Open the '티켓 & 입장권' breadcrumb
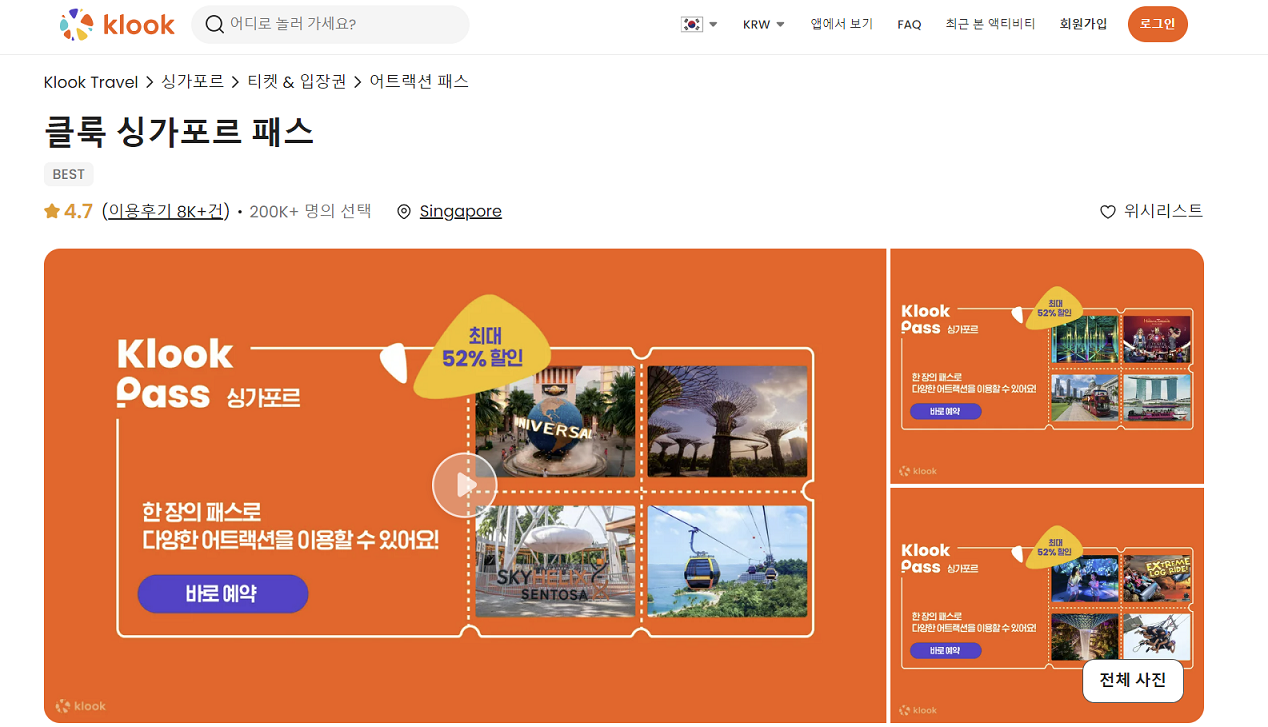 click(x=297, y=82)
